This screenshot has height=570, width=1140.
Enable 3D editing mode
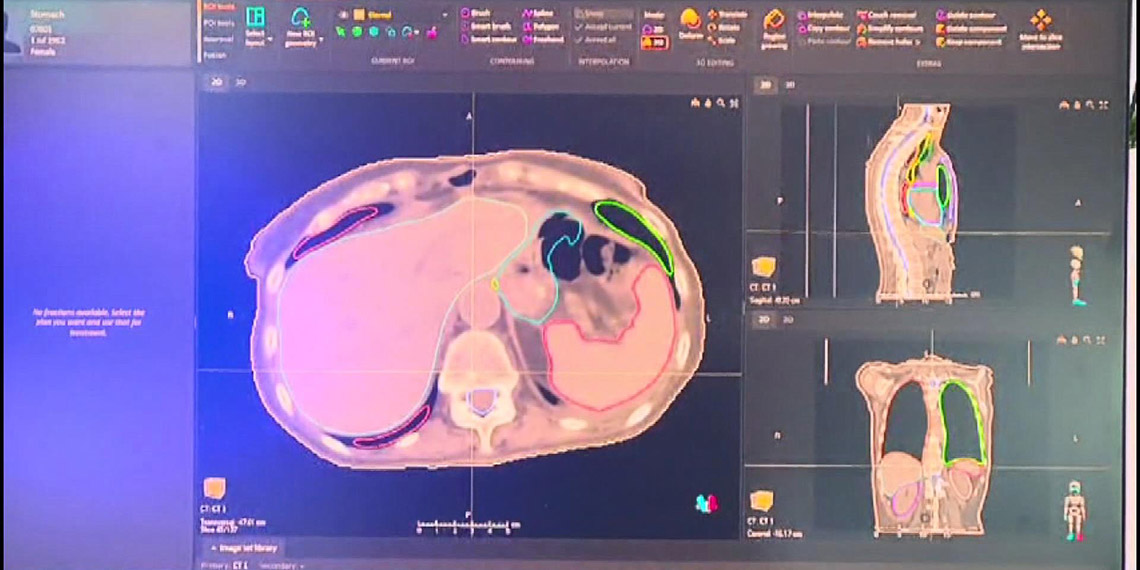pyautogui.click(x=654, y=42)
